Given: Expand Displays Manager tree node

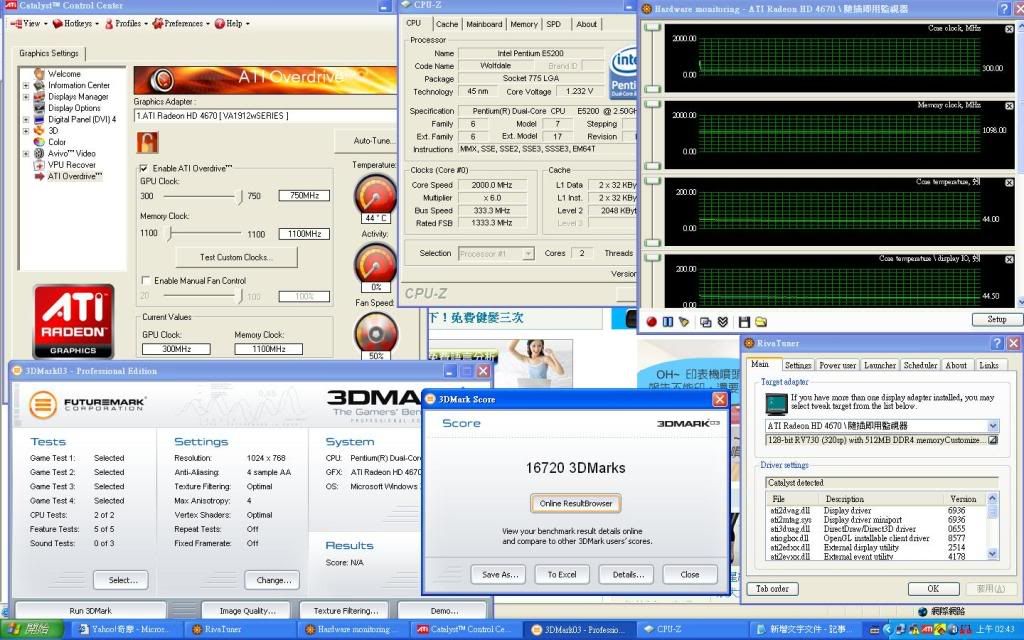Looking at the screenshot, I should click(26, 97).
